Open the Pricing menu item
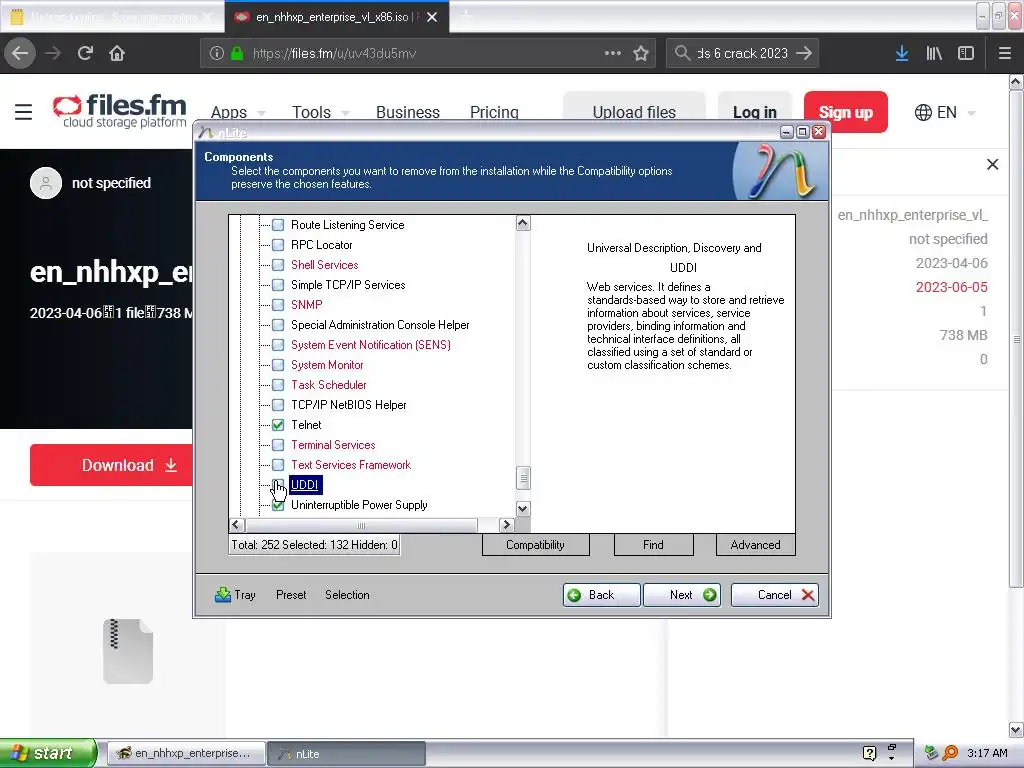 tap(494, 112)
